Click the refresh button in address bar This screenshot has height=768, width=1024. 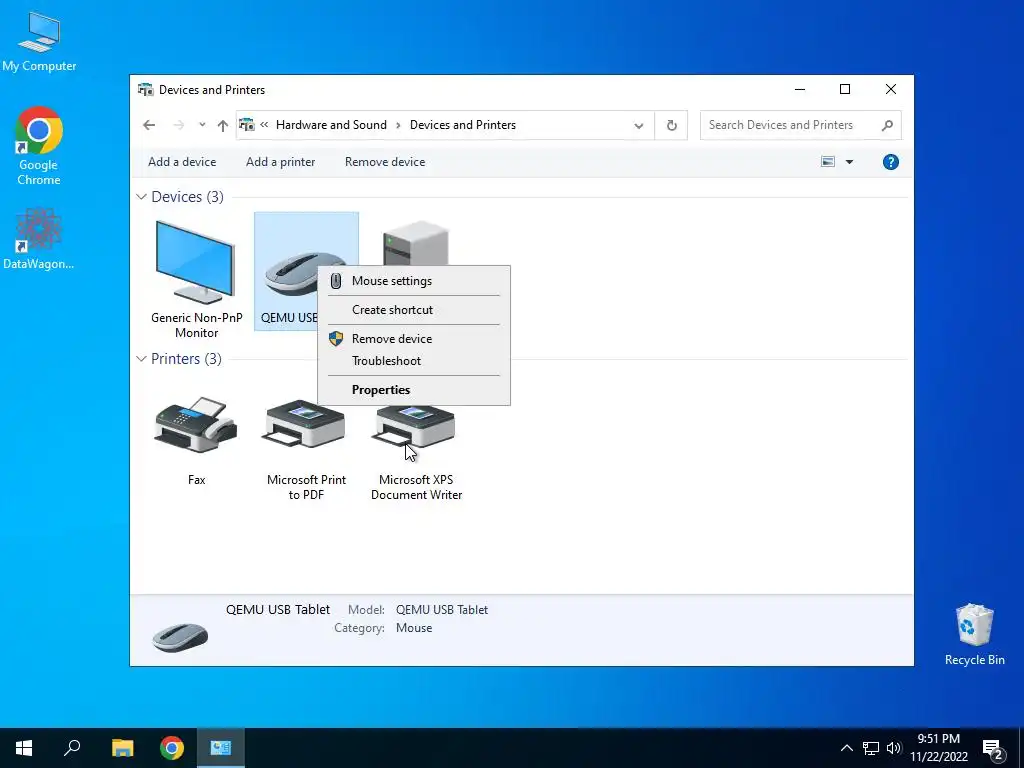pos(671,125)
